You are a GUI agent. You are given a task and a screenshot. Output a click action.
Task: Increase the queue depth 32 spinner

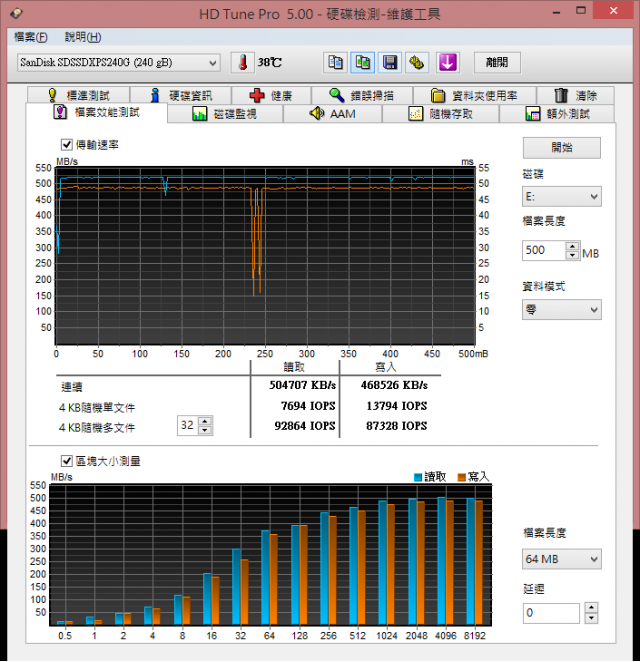205,421
